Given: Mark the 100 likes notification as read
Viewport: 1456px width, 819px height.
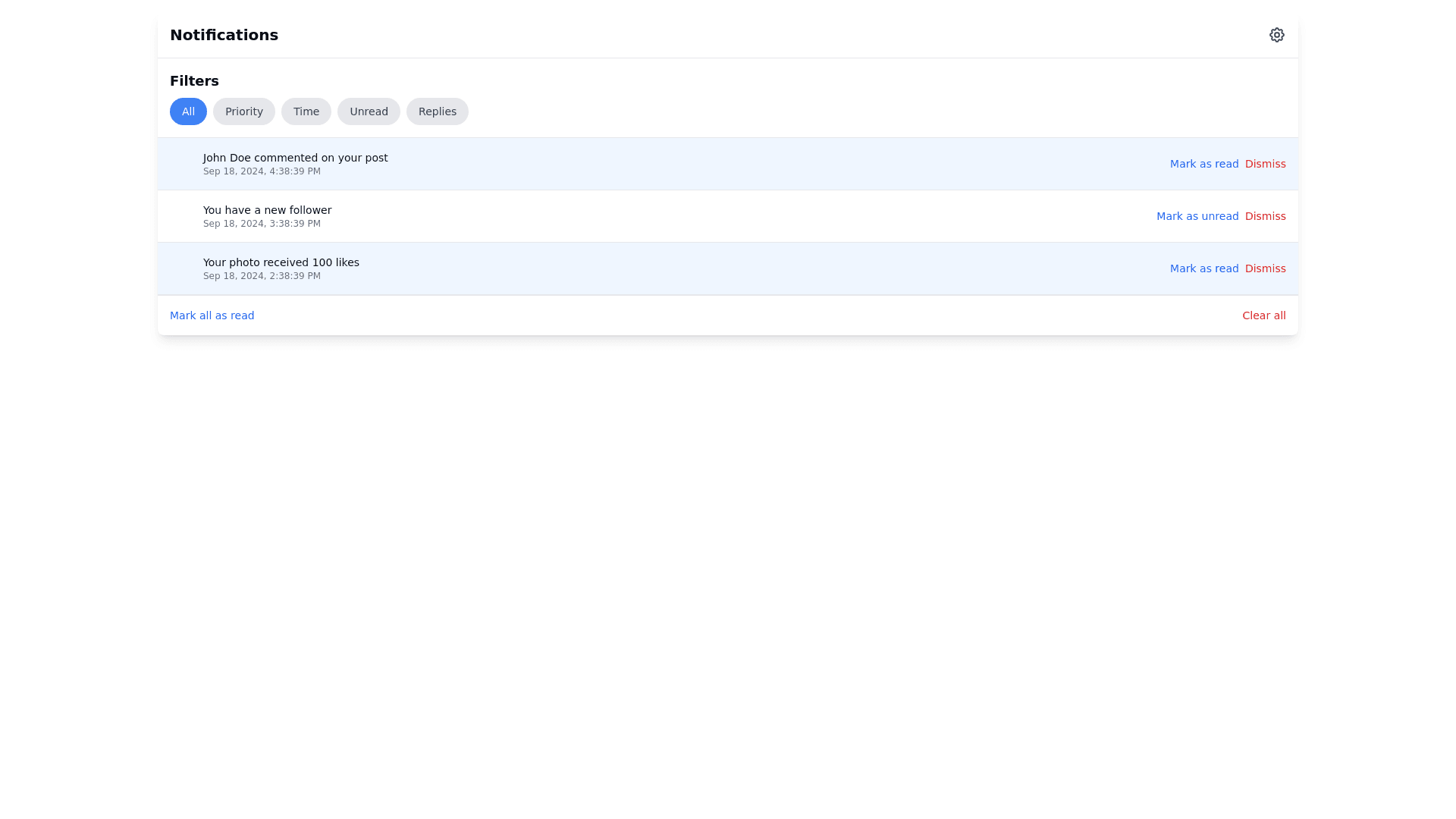Looking at the screenshot, I should pyautogui.click(x=1203, y=268).
